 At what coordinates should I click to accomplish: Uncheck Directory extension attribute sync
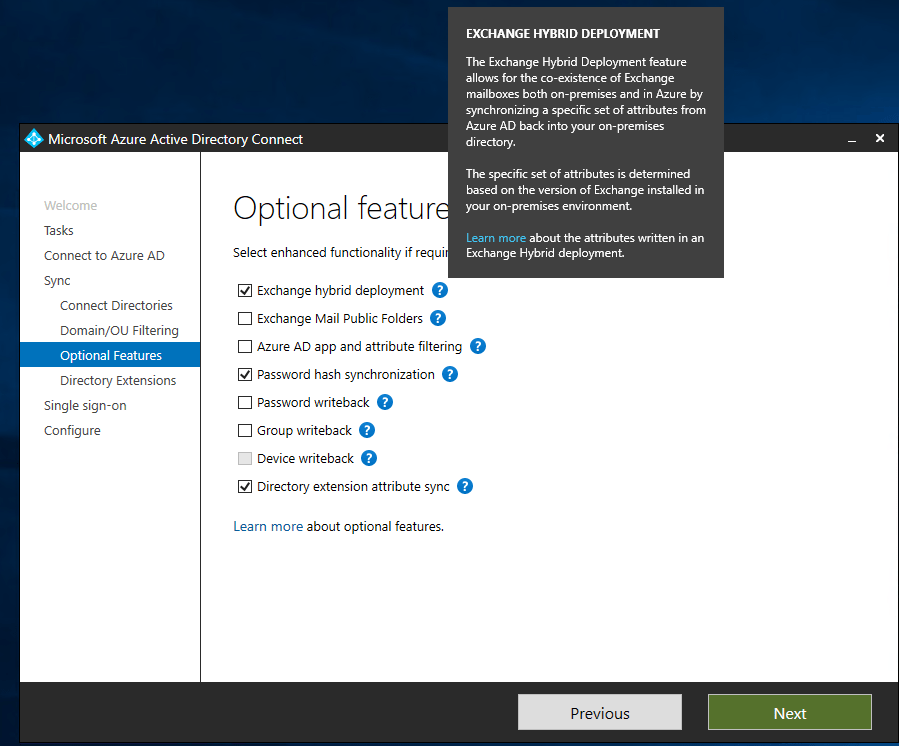coord(245,486)
